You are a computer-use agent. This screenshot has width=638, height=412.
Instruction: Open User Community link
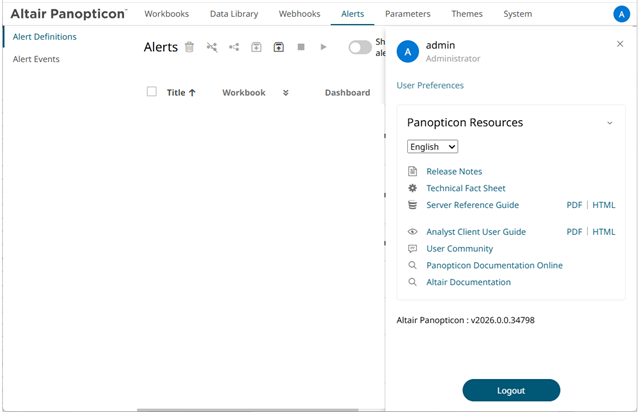click(460, 249)
